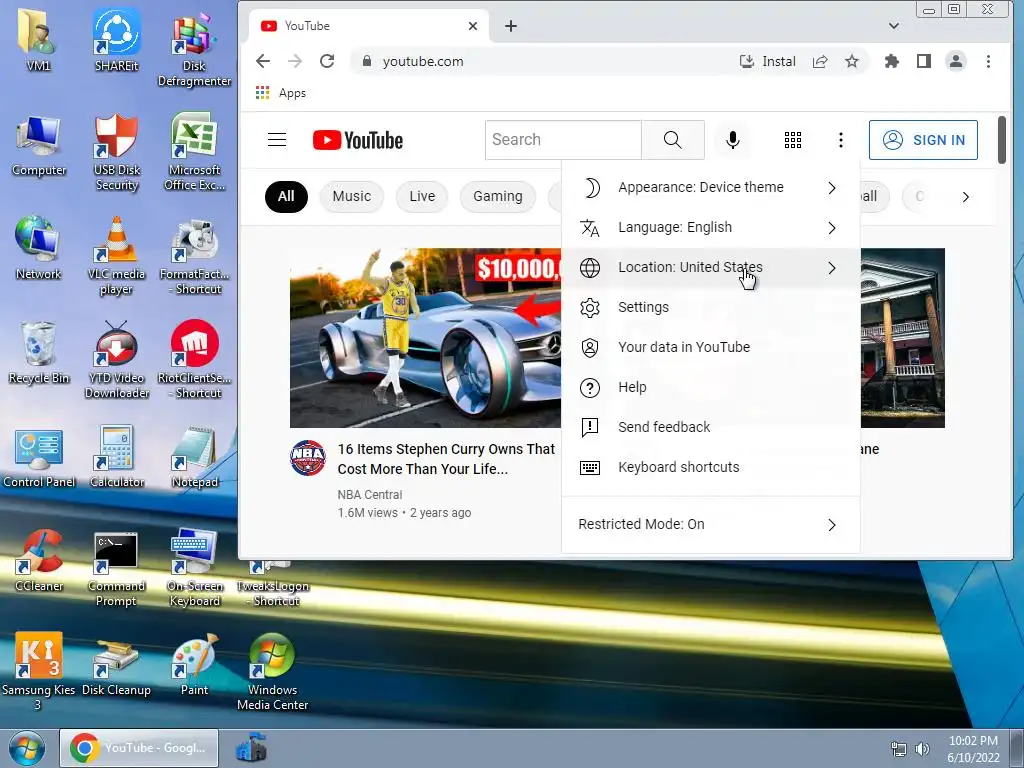Click the Install app button

coord(767,61)
